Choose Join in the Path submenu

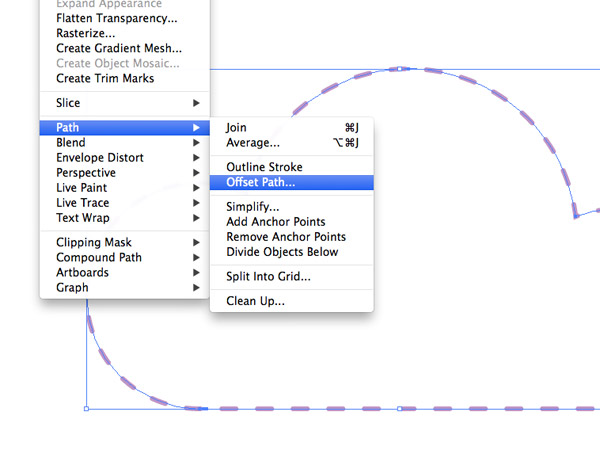292,127
